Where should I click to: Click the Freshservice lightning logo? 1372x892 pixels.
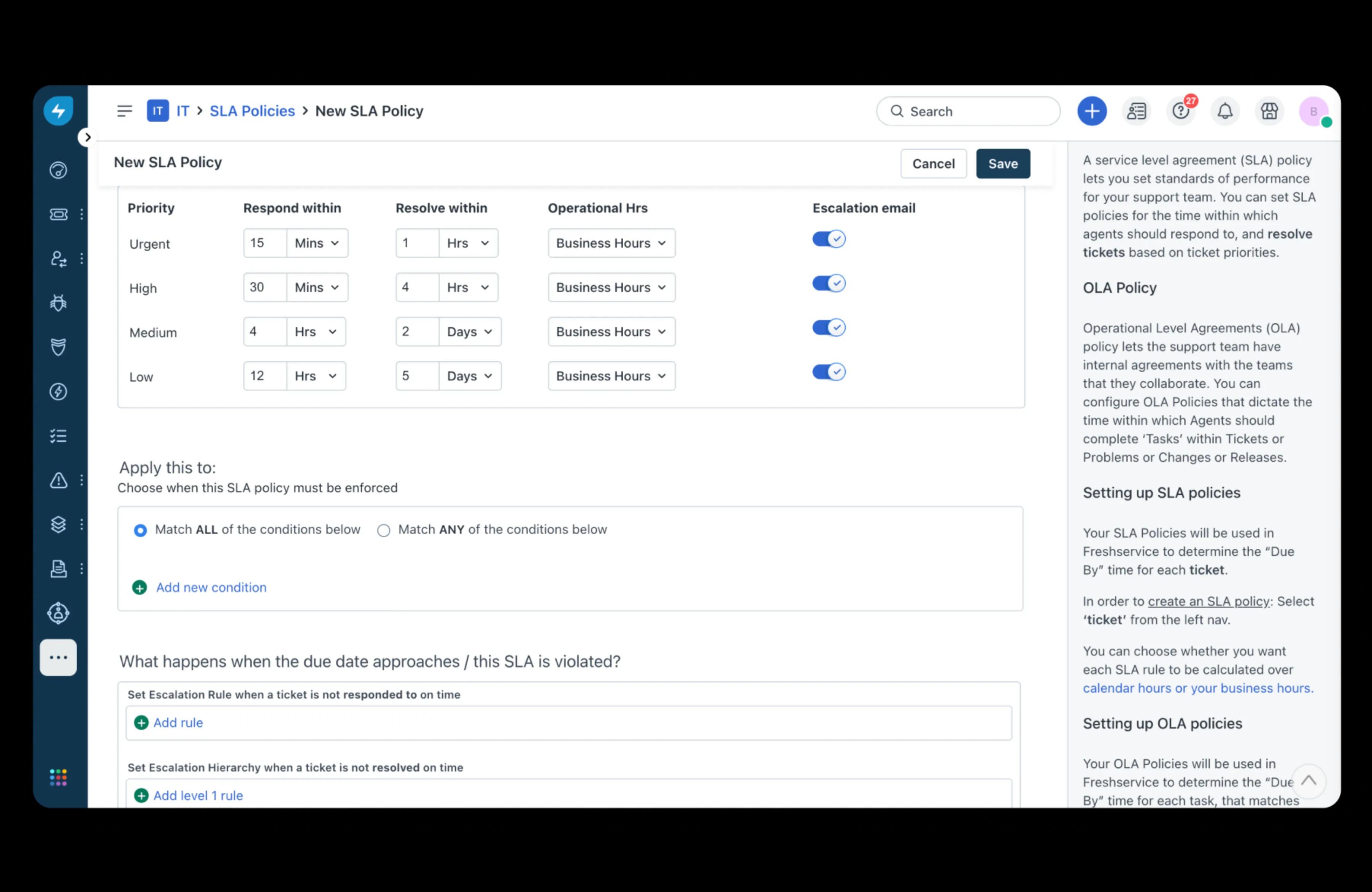click(58, 111)
